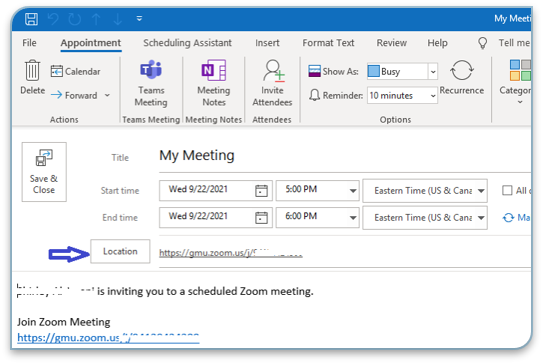This screenshot has height=364, width=543.
Task: Open the end date calendar picker
Action: (x=261, y=217)
